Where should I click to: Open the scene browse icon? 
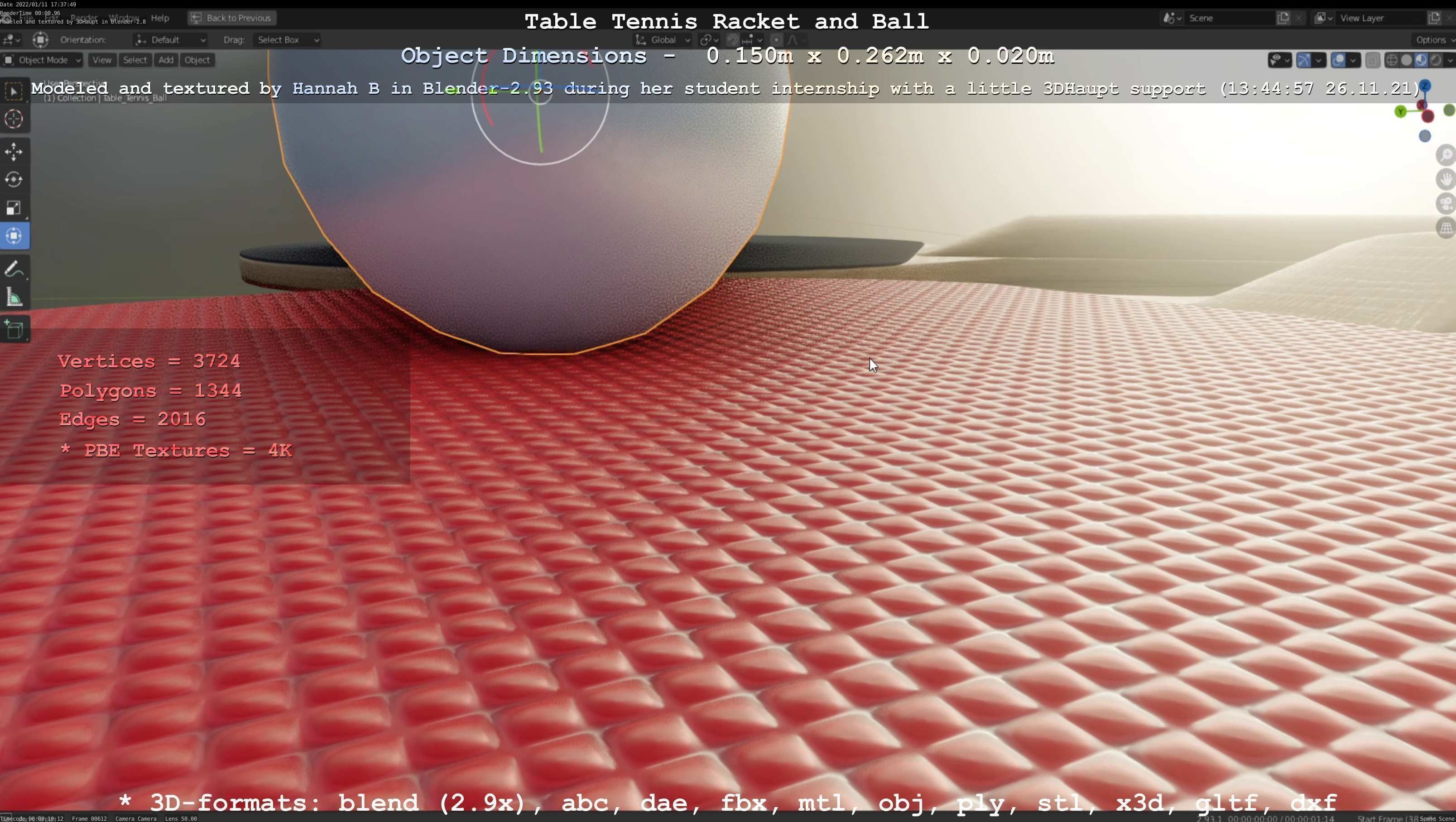[x=1172, y=18]
